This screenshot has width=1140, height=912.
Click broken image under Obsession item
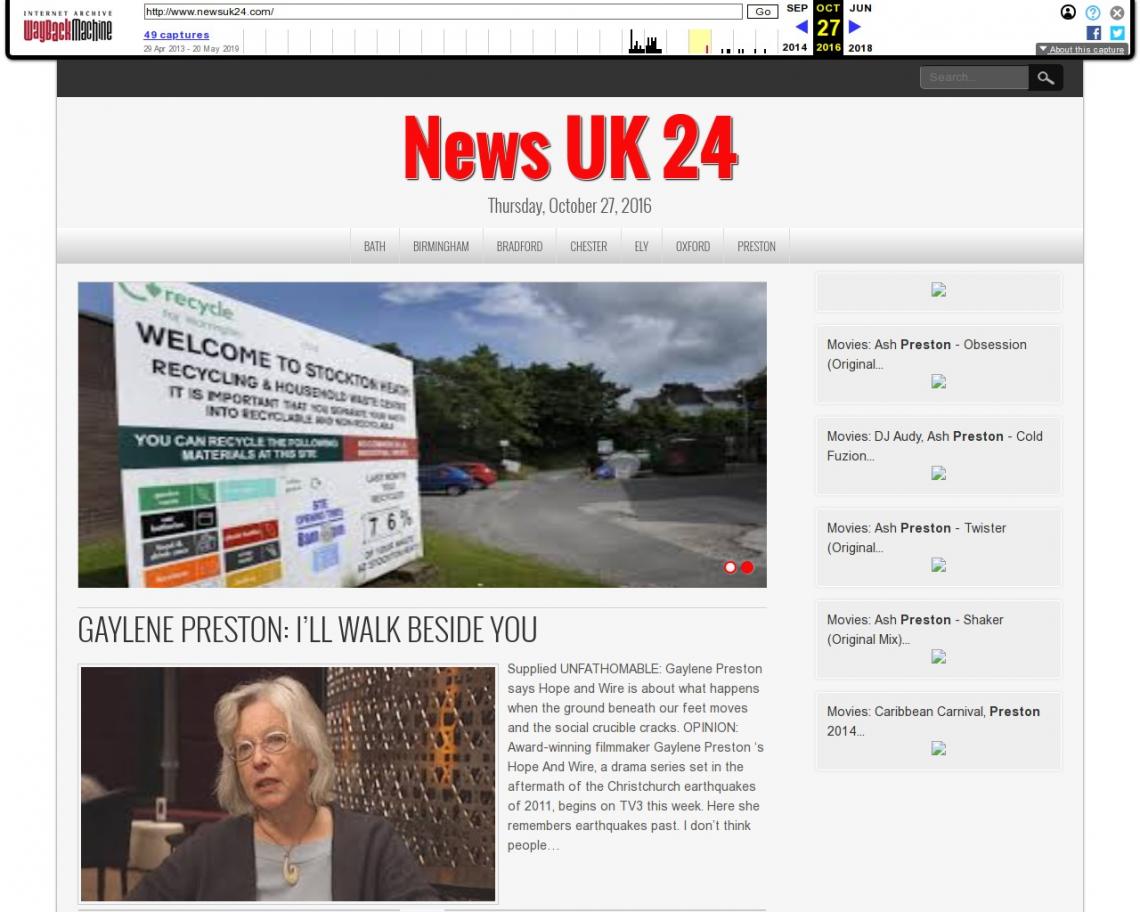939,381
